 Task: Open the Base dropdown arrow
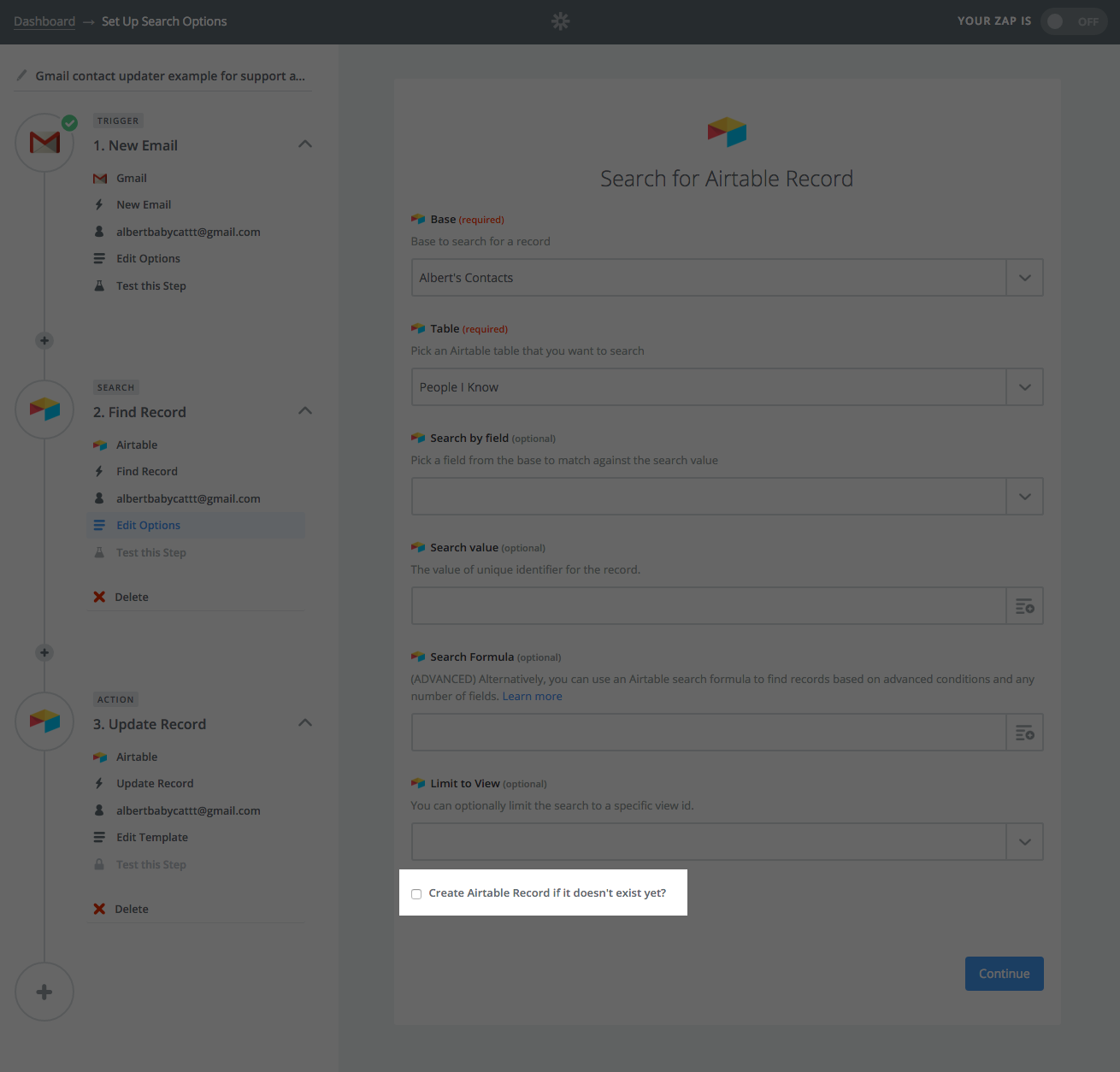point(1024,278)
